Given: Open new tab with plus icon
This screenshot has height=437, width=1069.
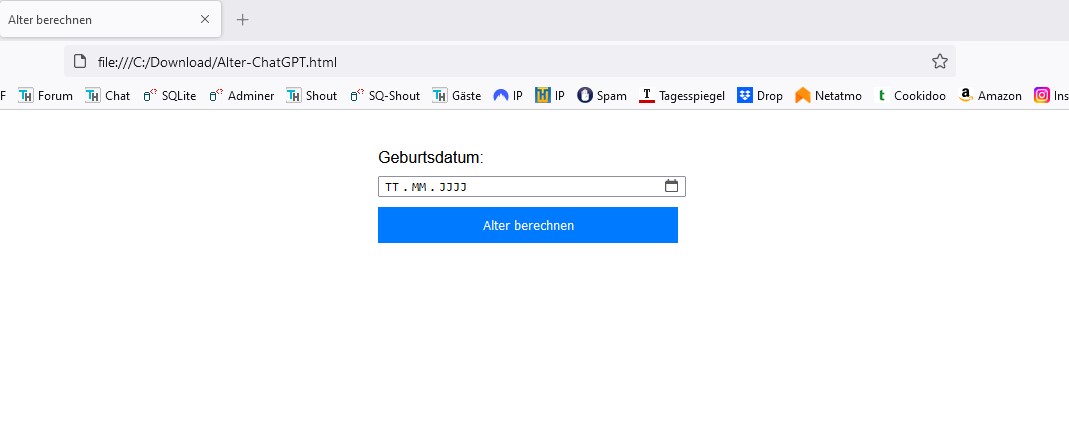Looking at the screenshot, I should click(242, 19).
